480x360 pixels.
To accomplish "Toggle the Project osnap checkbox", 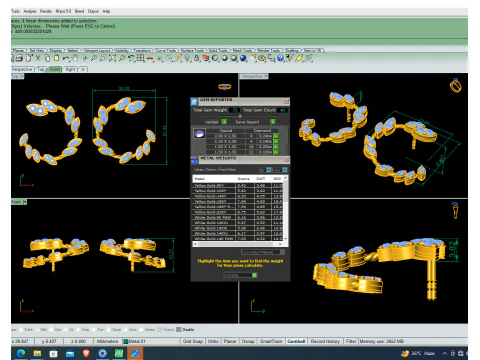I will [x=159, y=330].
